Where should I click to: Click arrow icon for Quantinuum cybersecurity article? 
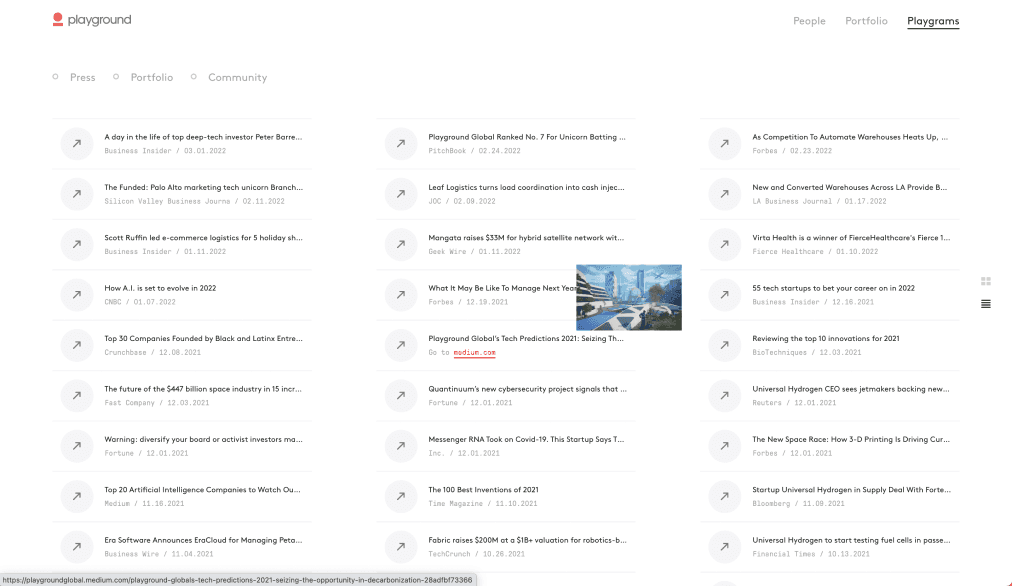(x=401, y=395)
